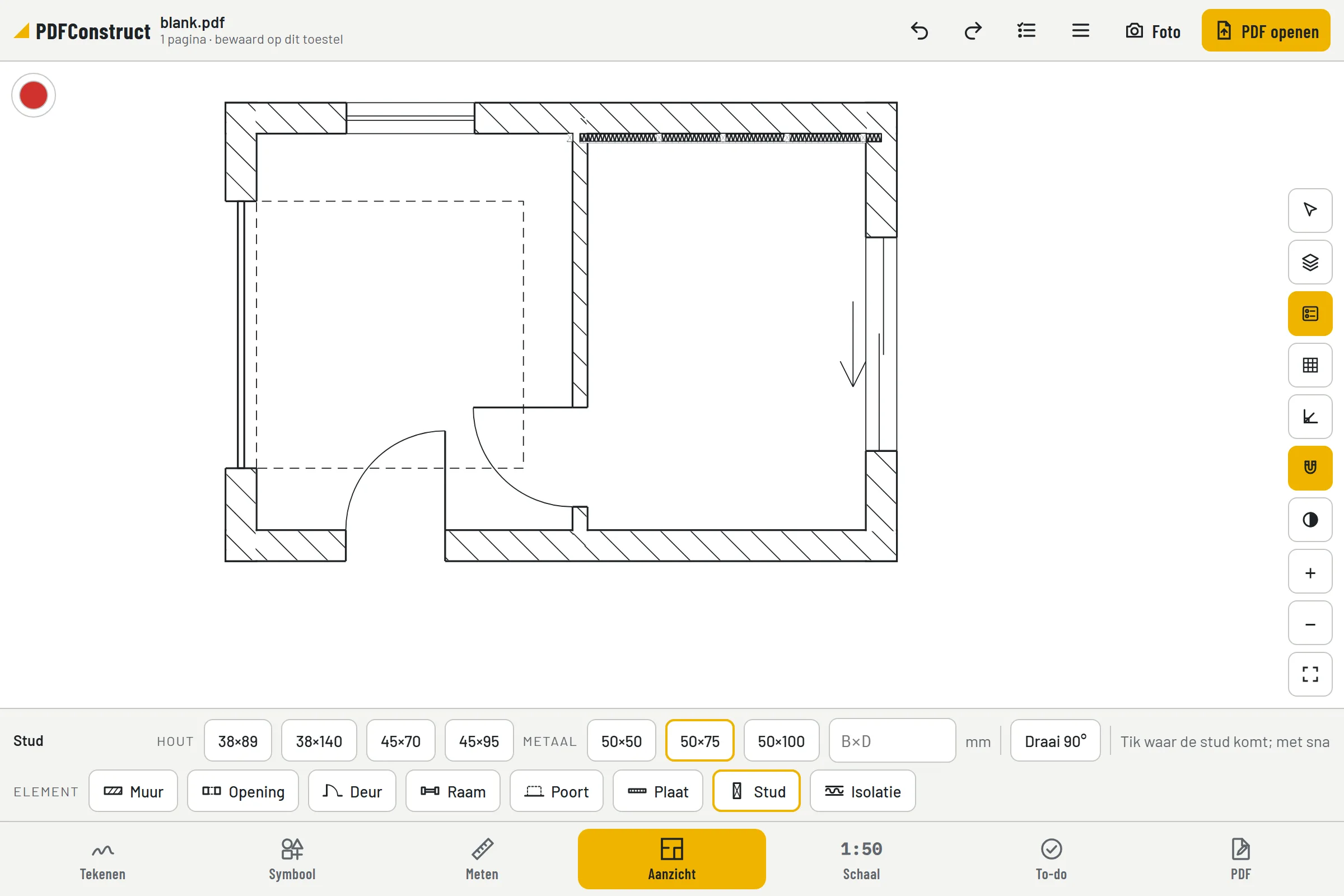Click the angle measurement icon
The height and width of the screenshot is (896, 1344).
[x=1310, y=417]
